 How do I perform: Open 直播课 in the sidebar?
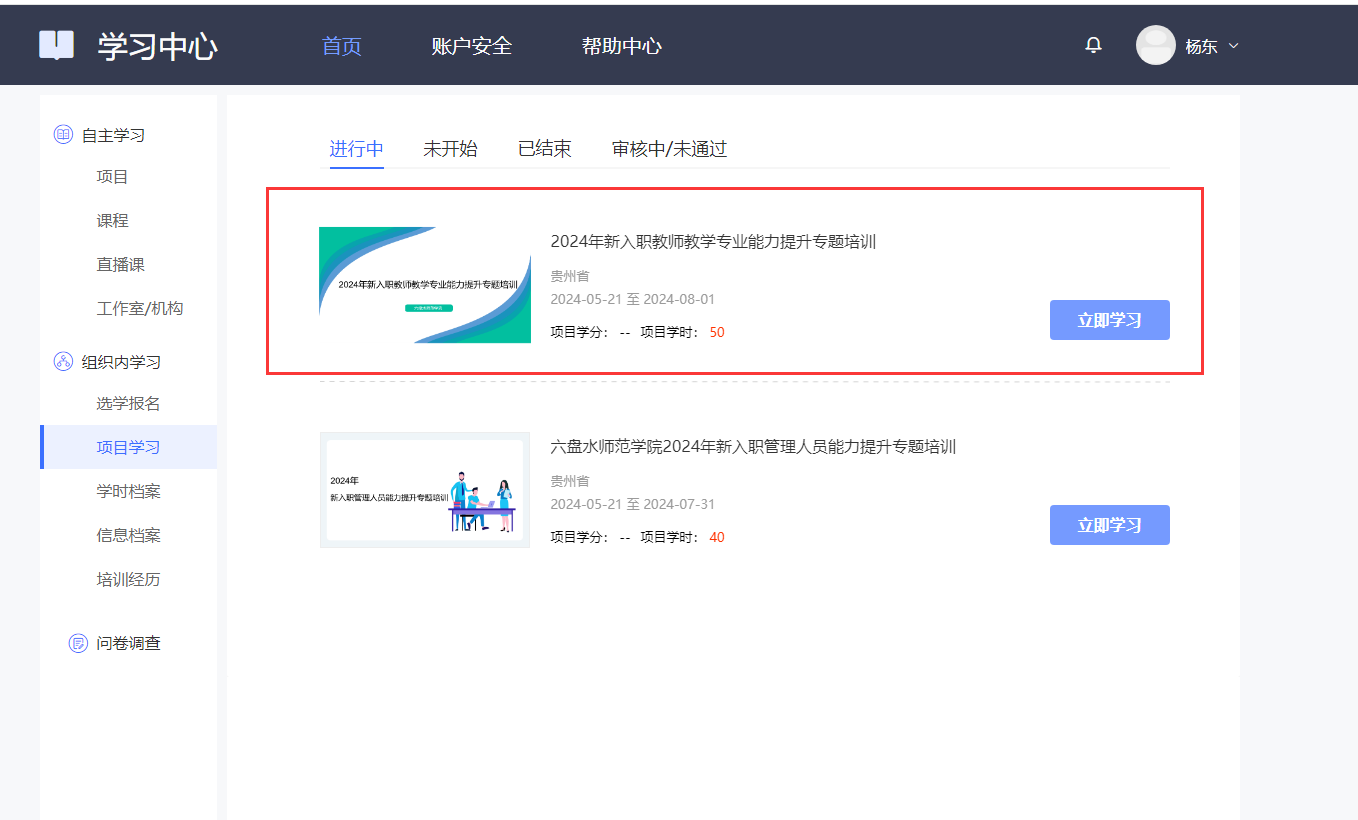click(x=120, y=264)
